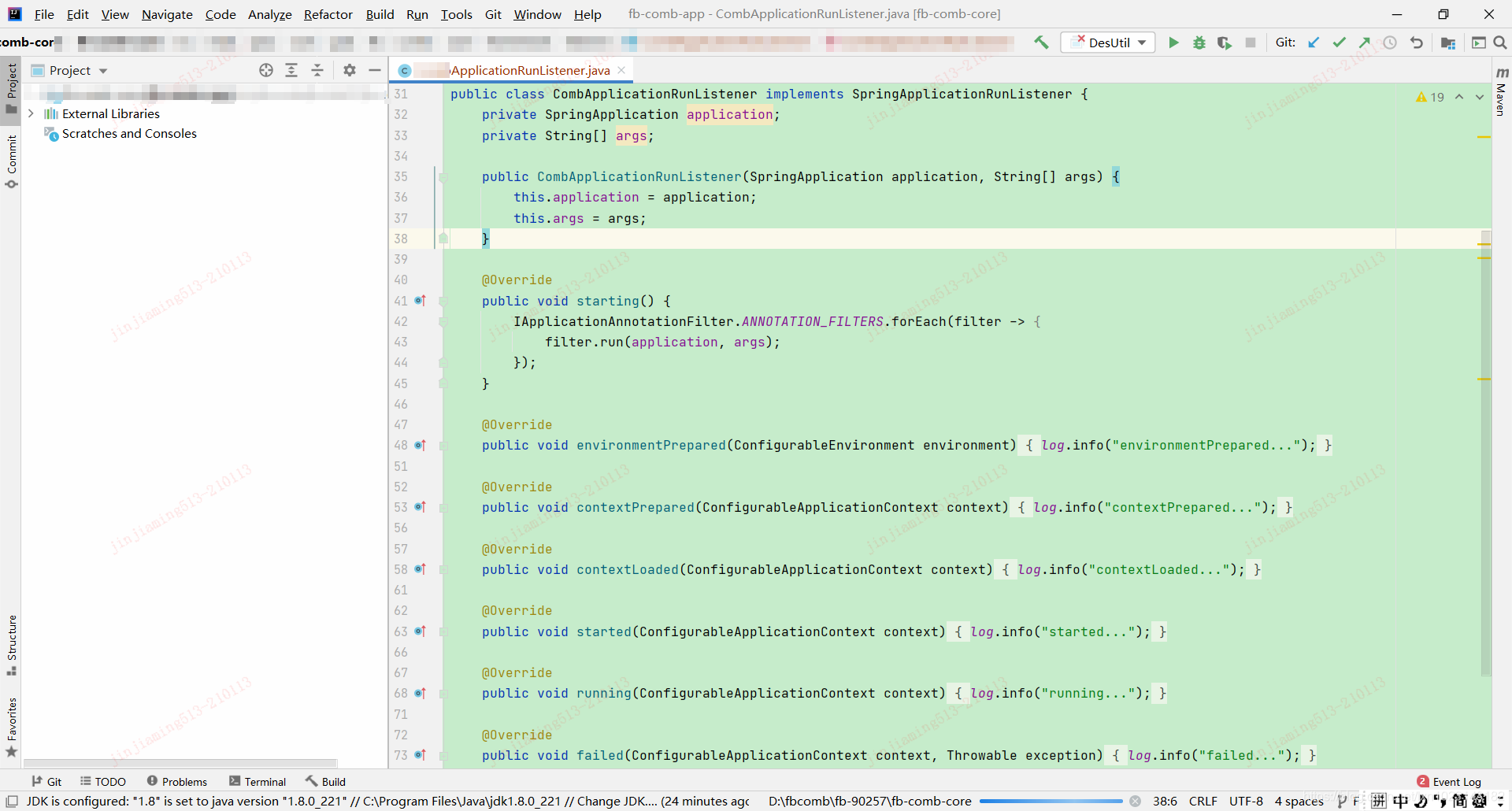Image resolution: width=1512 pixels, height=811 pixels.
Task: Open the Navigate menu
Action: [167, 14]
